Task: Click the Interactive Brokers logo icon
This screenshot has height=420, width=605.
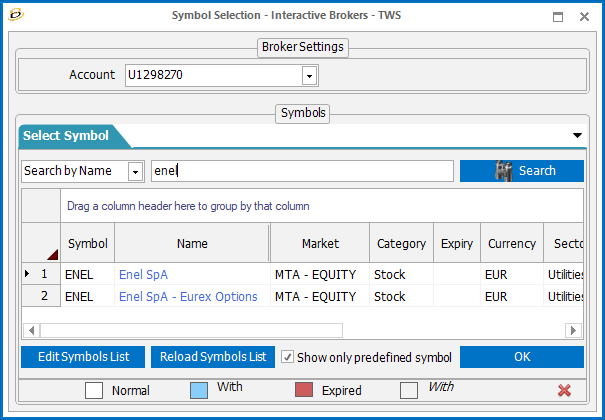Action: click(x=16, y=15)
